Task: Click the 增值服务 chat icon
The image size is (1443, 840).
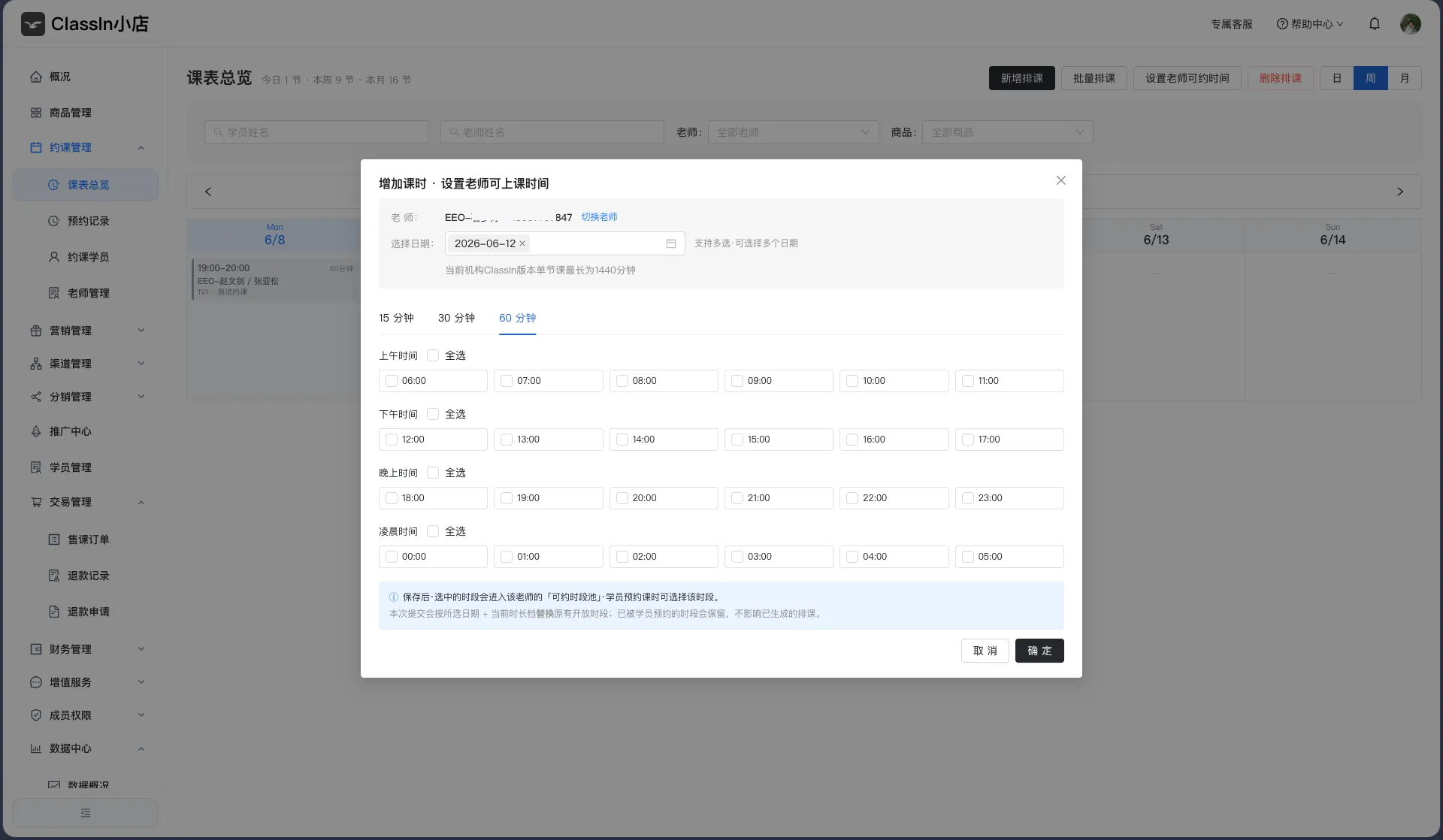Action: point(36,682)
